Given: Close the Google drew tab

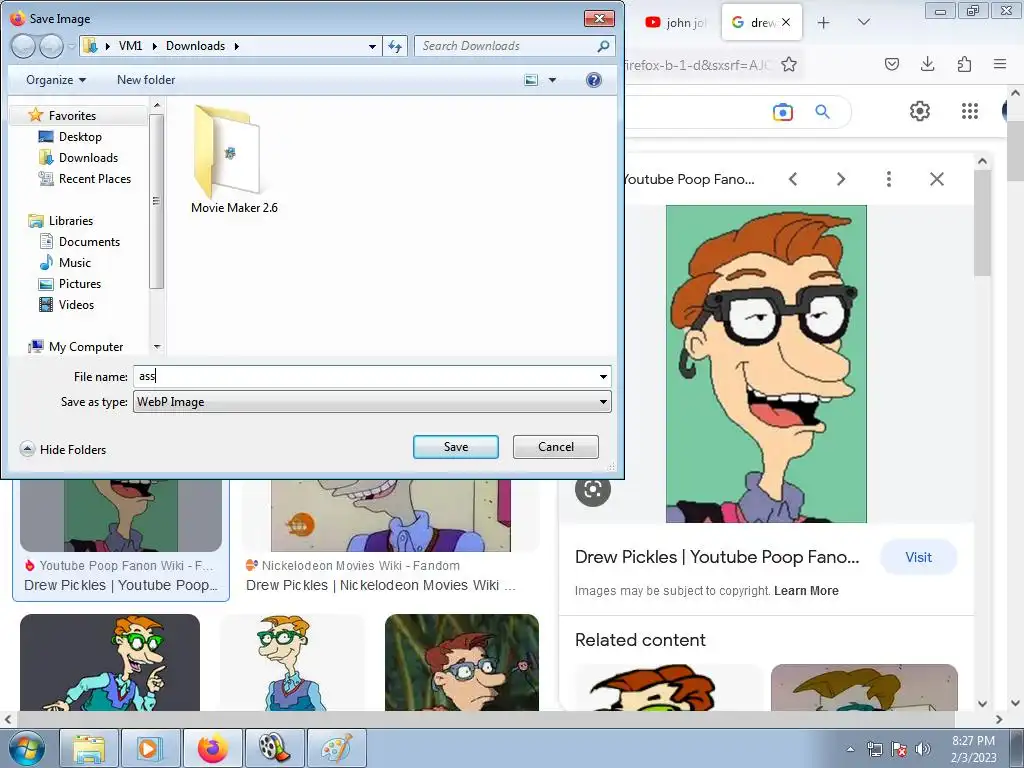Looking at the screenshot, I should [786, 22].
